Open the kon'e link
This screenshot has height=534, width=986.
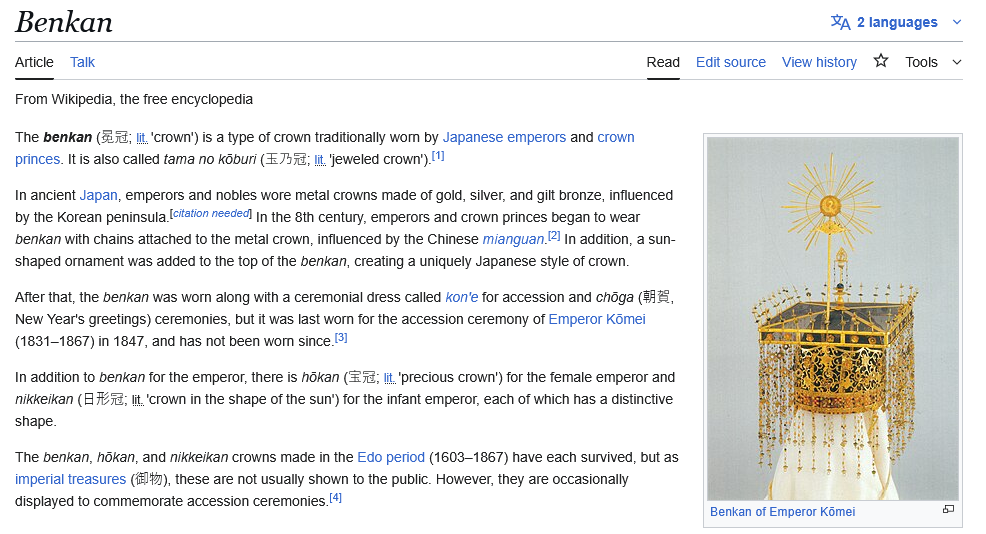(x=462, y=297)
